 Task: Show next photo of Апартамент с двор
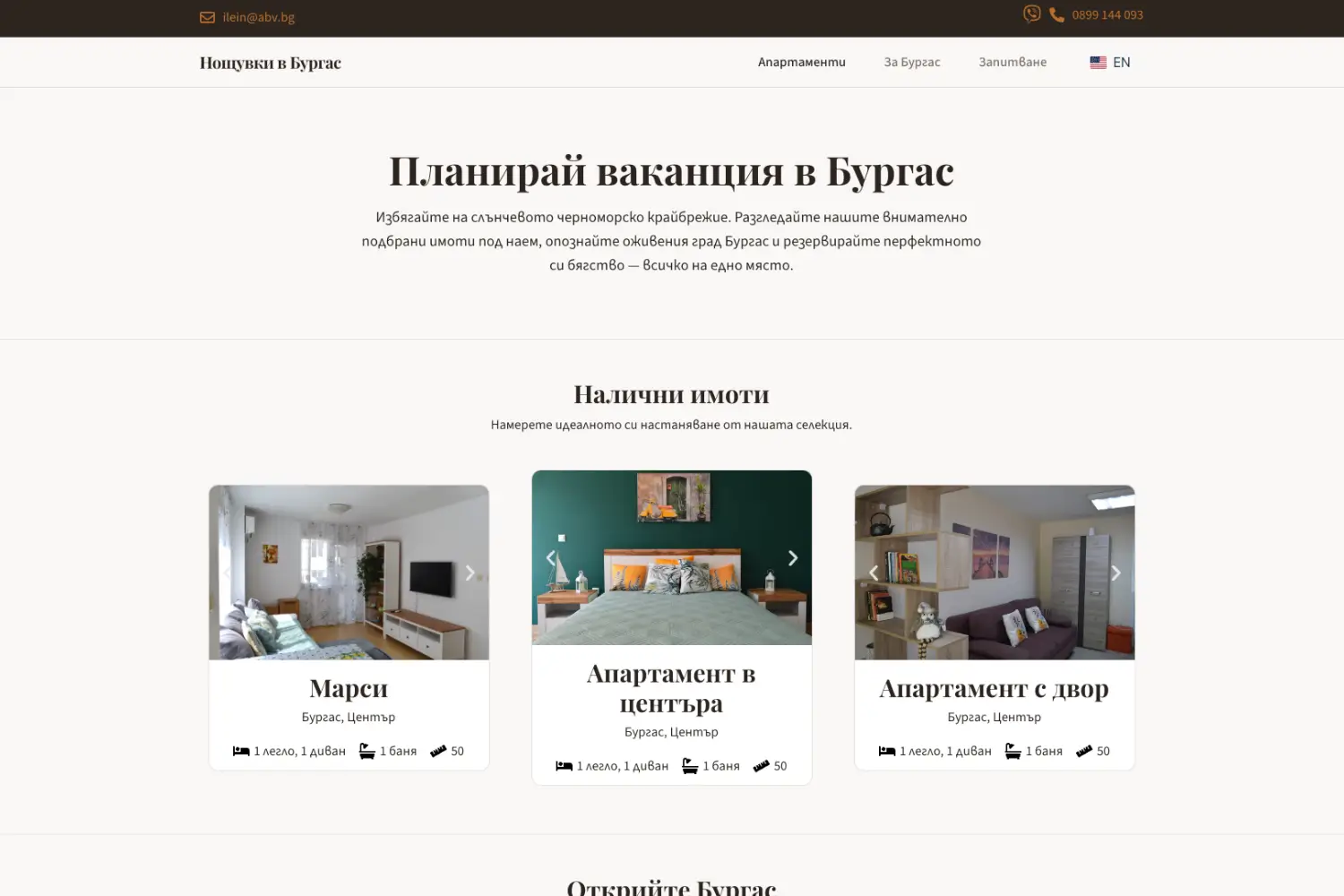tap(1116, 573)
